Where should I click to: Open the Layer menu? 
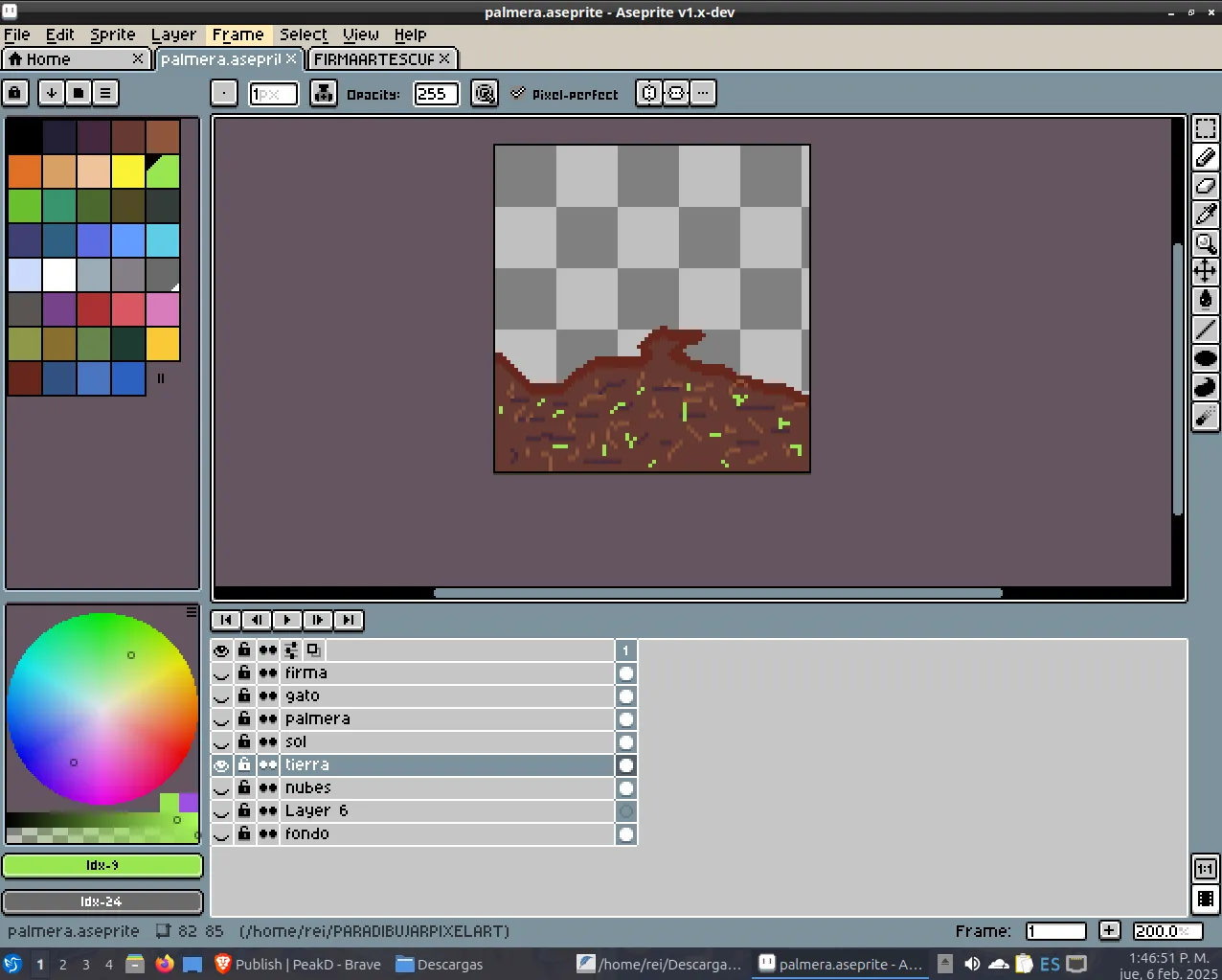tap(173, 34)
